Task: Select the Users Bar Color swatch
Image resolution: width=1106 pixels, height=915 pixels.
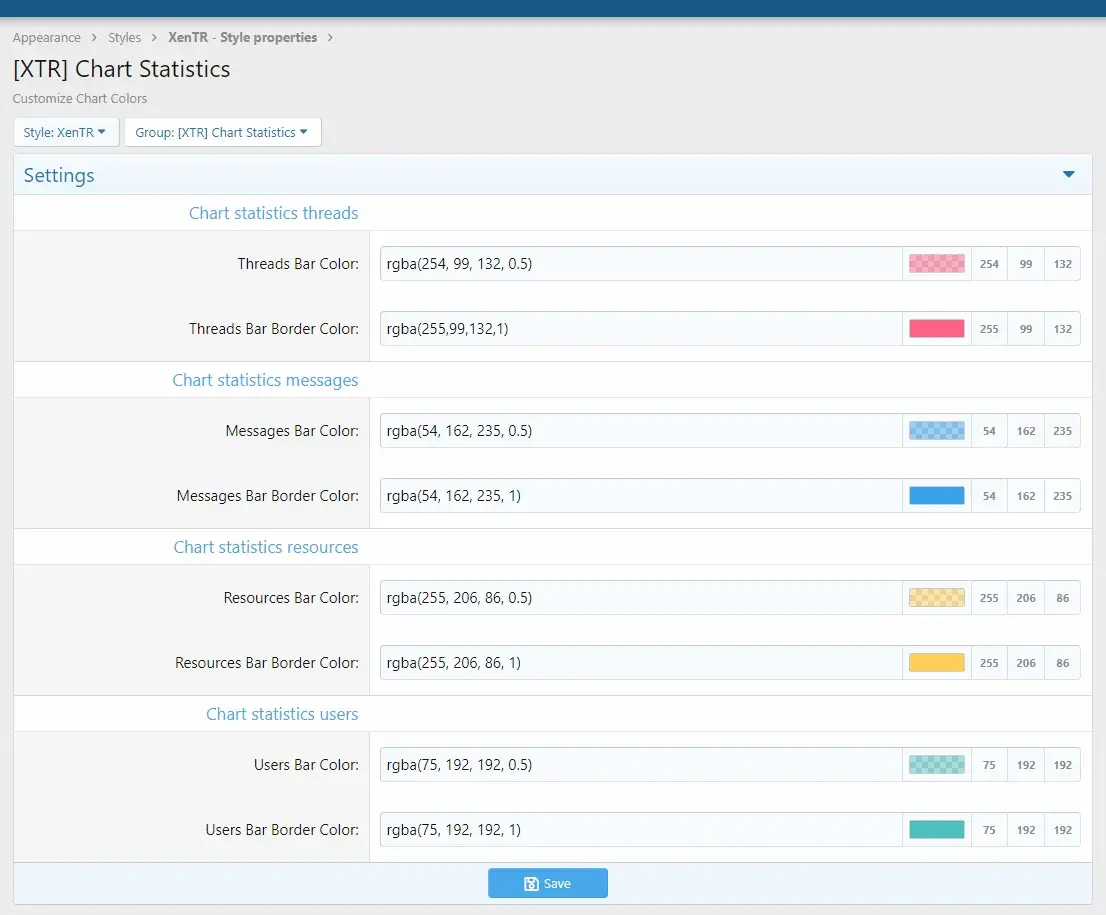Action: [936, 765]
